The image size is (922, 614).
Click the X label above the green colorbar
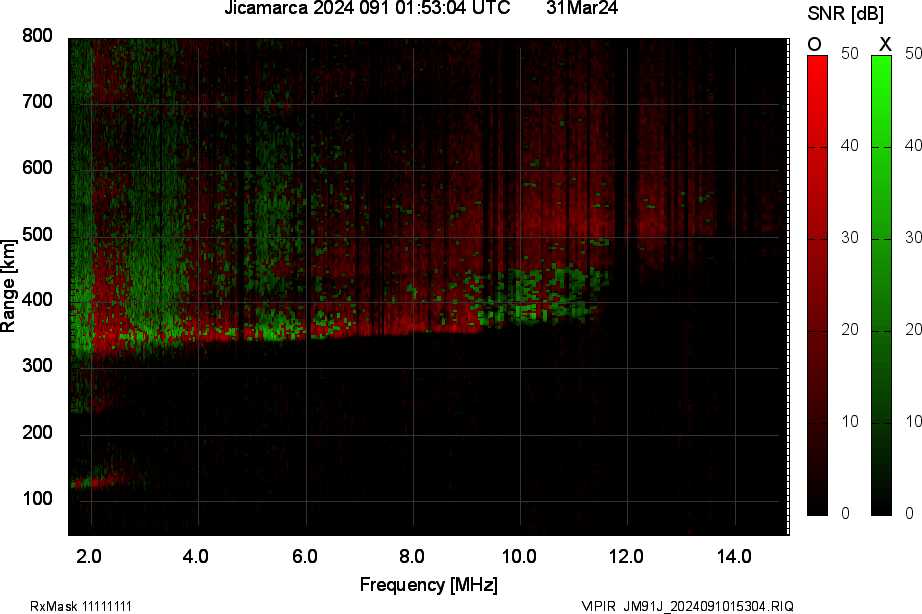point(883,45)
